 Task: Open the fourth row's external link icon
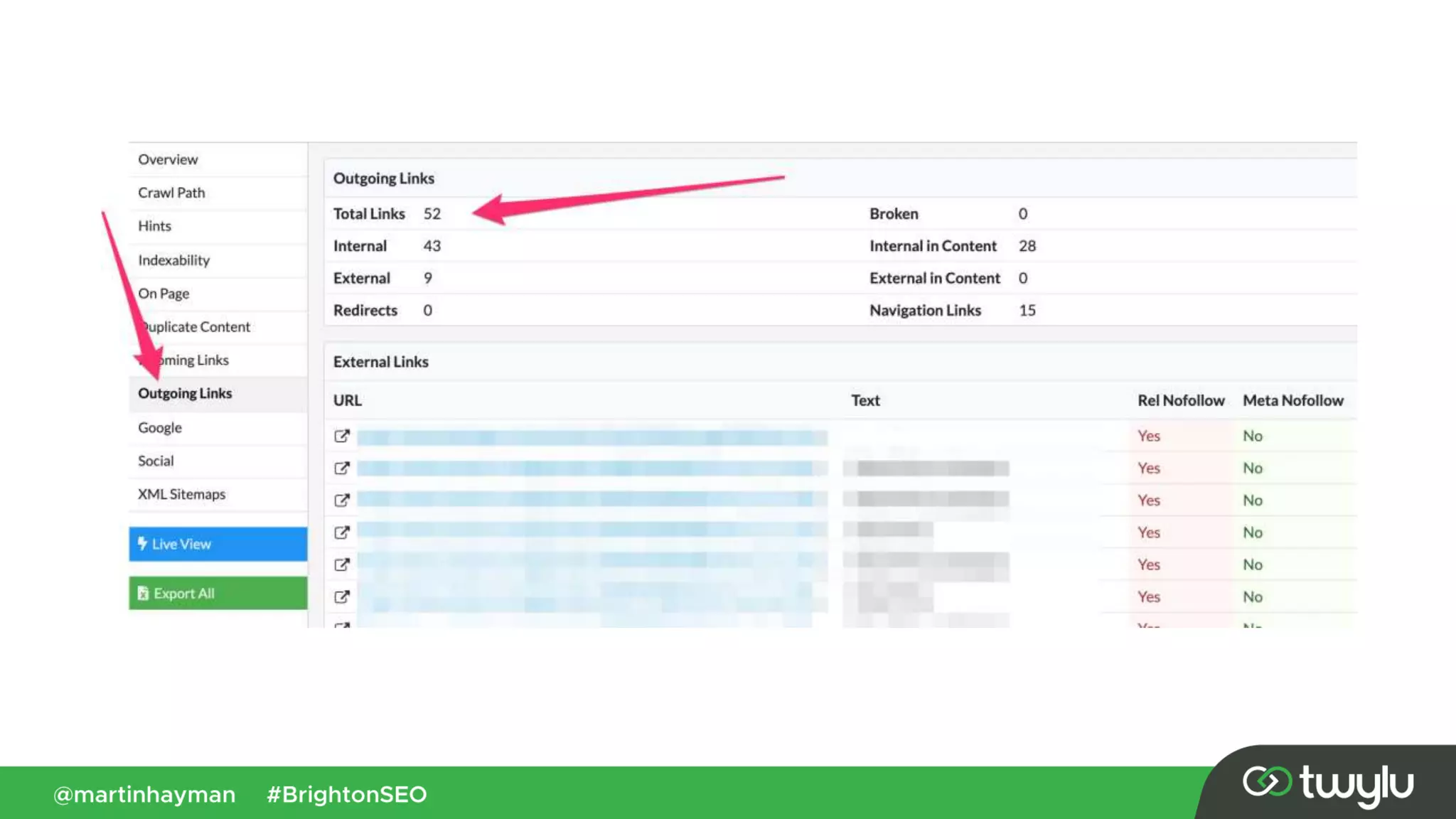coord(342,532)
